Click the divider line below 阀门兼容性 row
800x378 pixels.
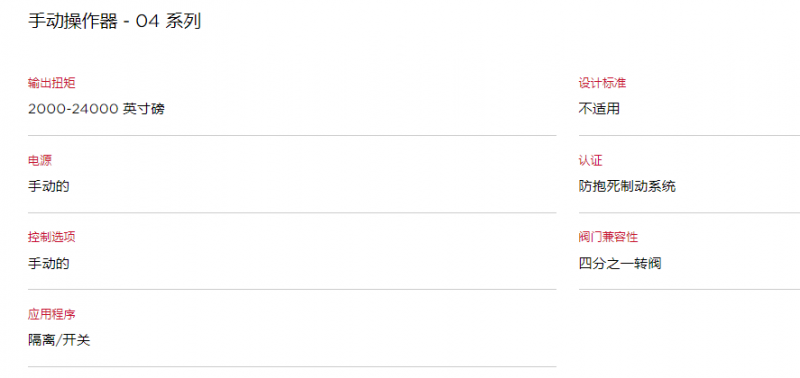pyautogui.click(x=689, y=290)
